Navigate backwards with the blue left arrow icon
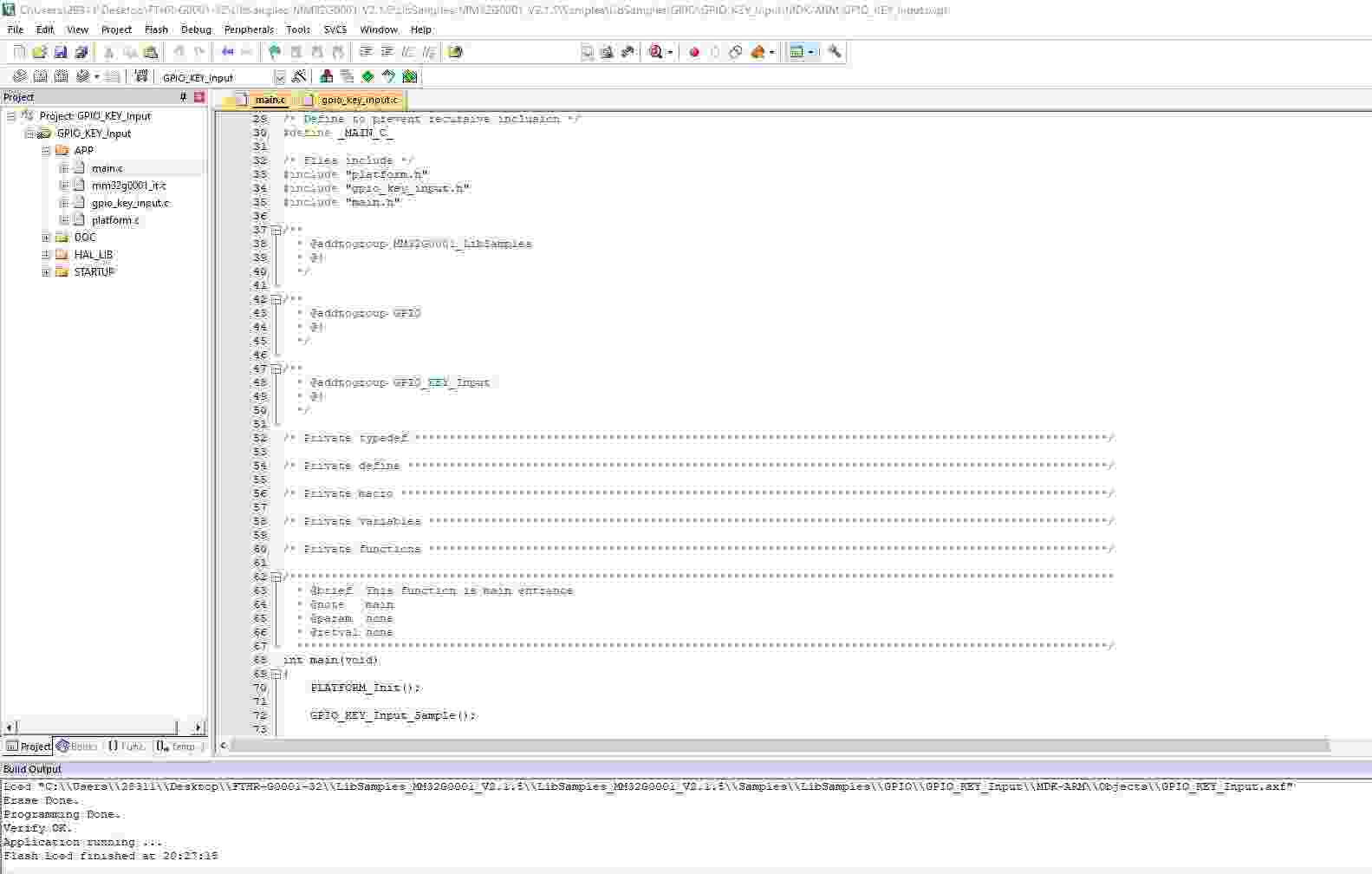Viewport: 1372px width, 874px height. pos(227,52)
